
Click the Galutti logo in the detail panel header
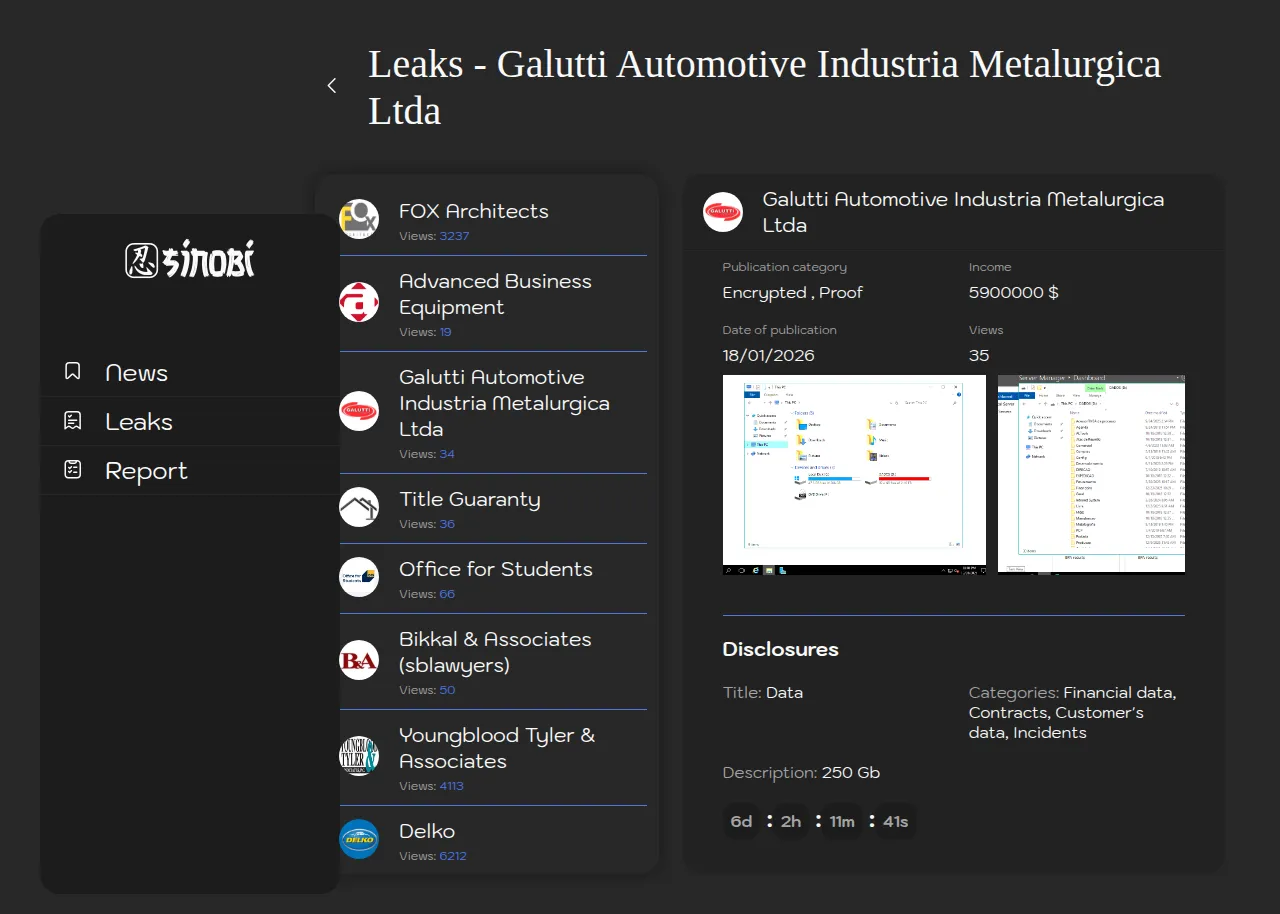click(x=722, y=212)
